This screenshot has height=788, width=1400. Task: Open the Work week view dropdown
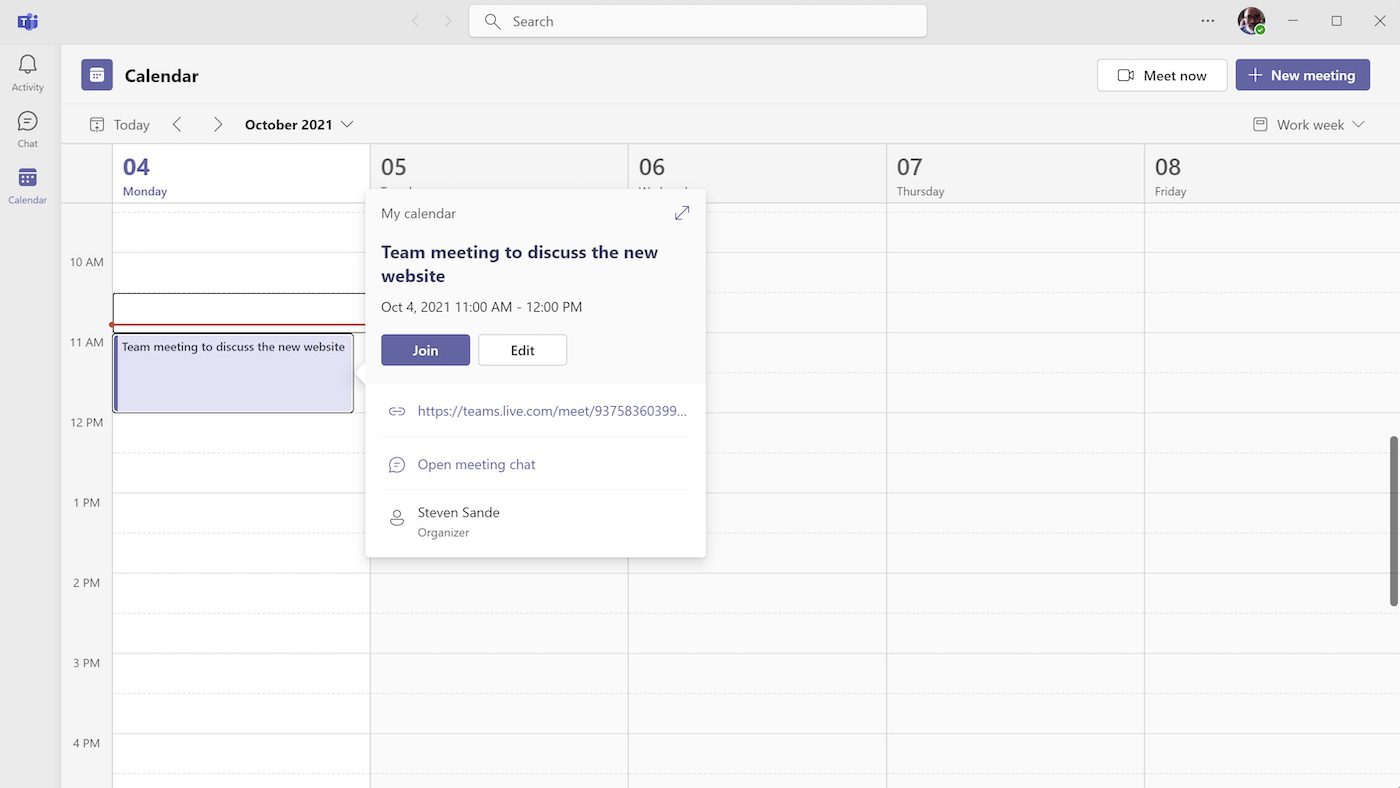(x=1309, y=125)
